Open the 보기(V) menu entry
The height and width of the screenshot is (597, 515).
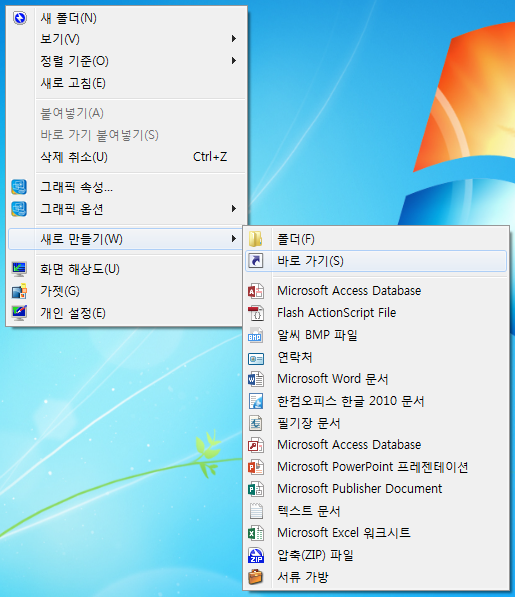pyautogui.click(x=126, y=39)
